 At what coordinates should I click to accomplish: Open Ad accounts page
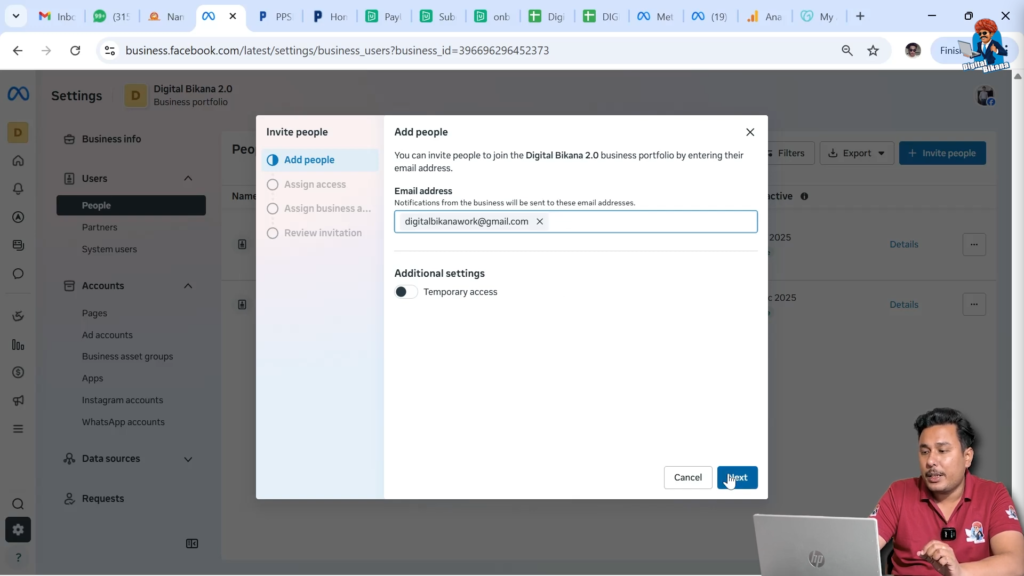pyautogui.click(x=107, y=334)
